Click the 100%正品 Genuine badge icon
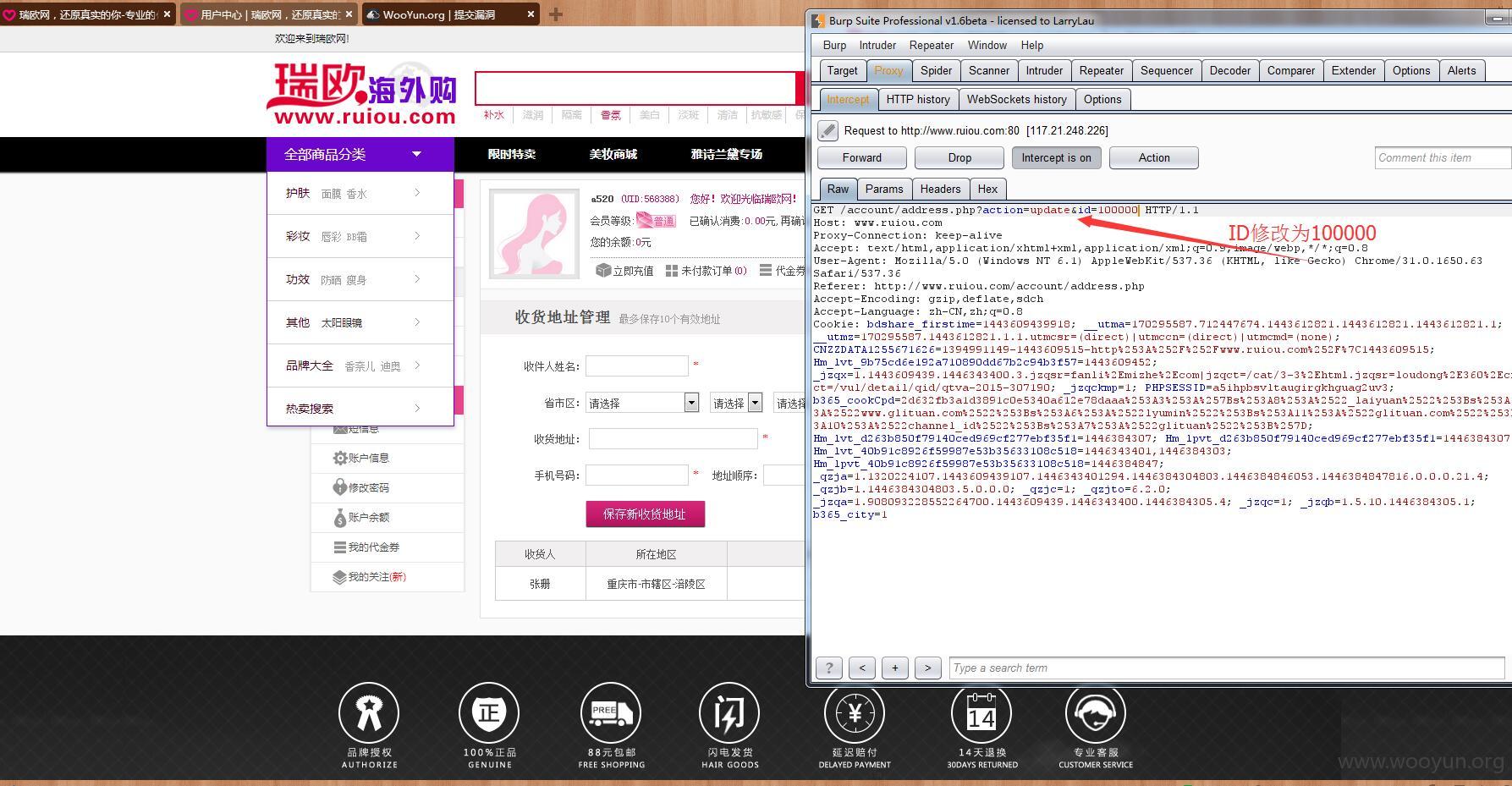 (489, 712)
